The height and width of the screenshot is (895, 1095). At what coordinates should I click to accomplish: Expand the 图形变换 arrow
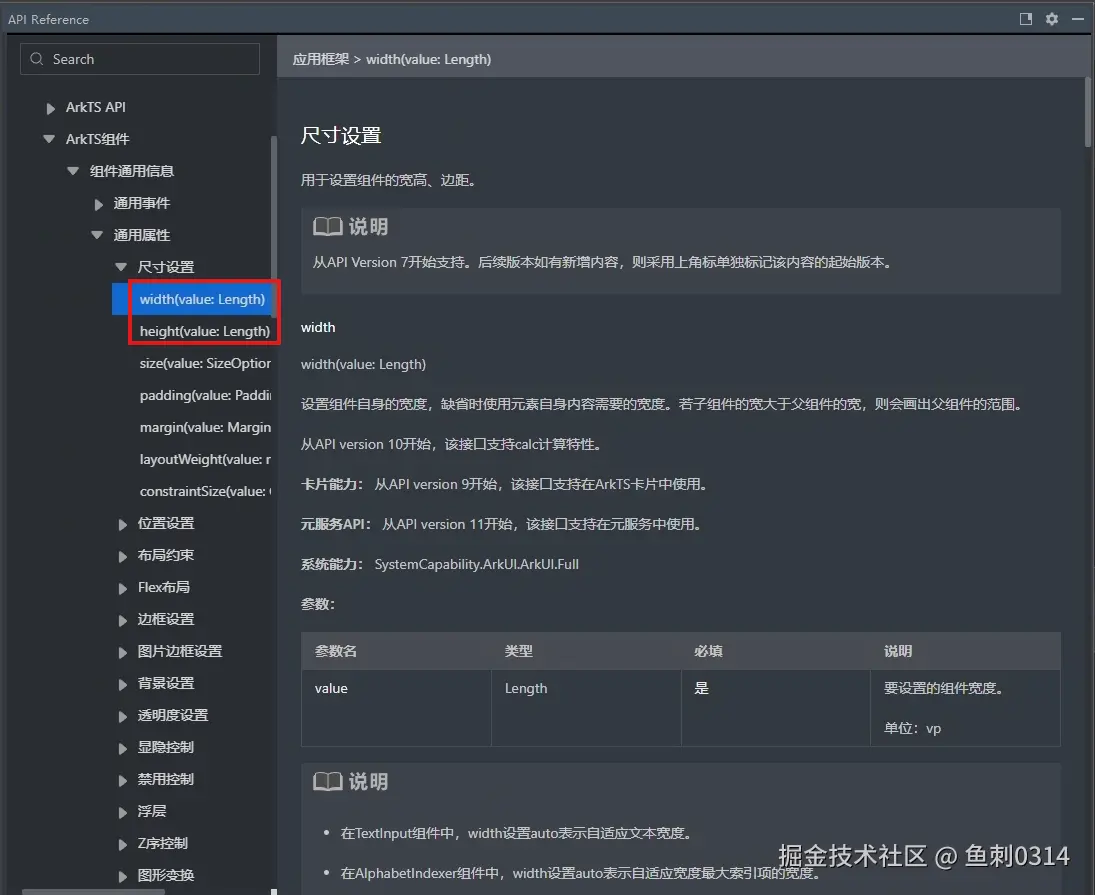click(x=122, y=876)
